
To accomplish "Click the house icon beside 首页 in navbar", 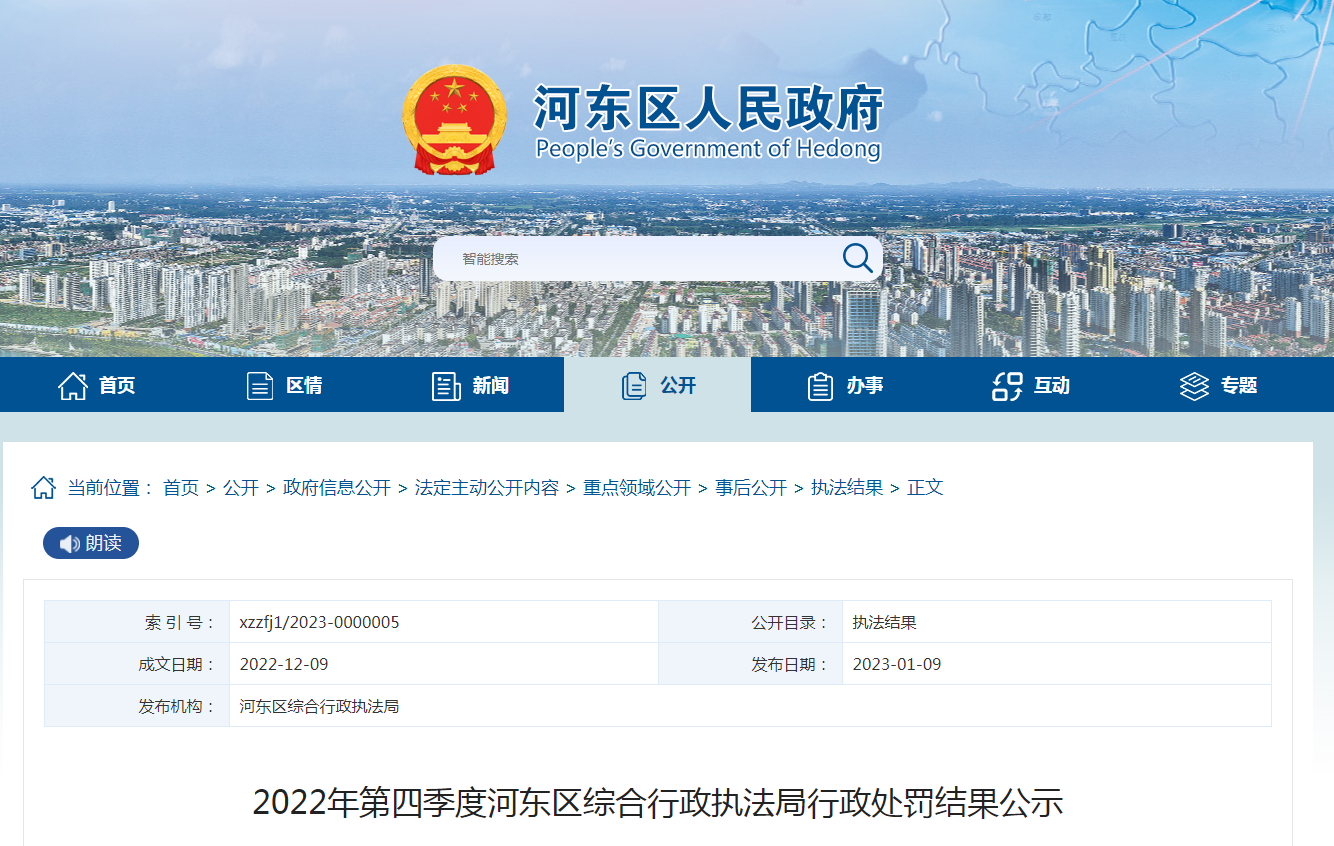I will click(73, 386).
